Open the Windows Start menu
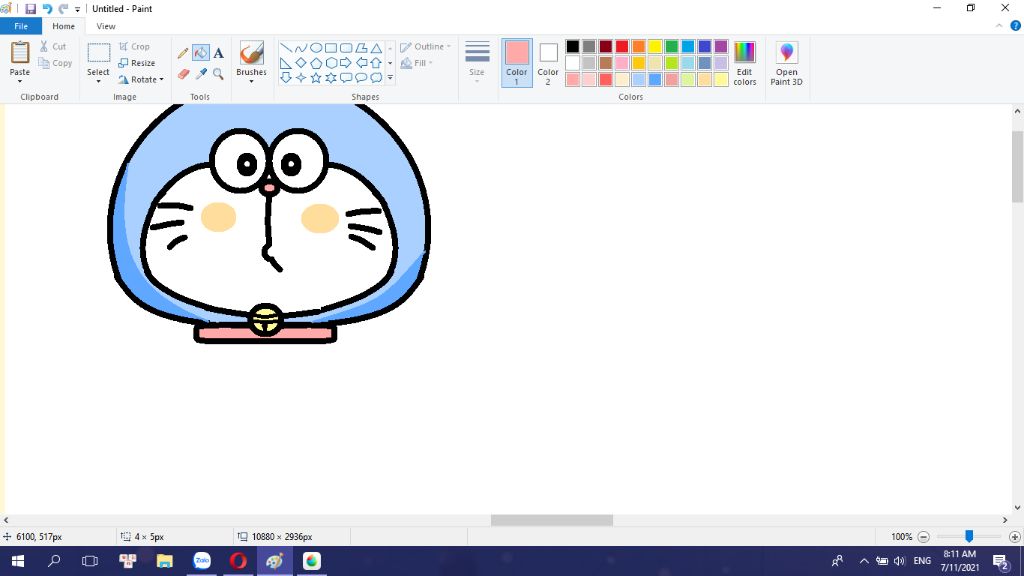 pyautogui.click(x=18, y=561)
